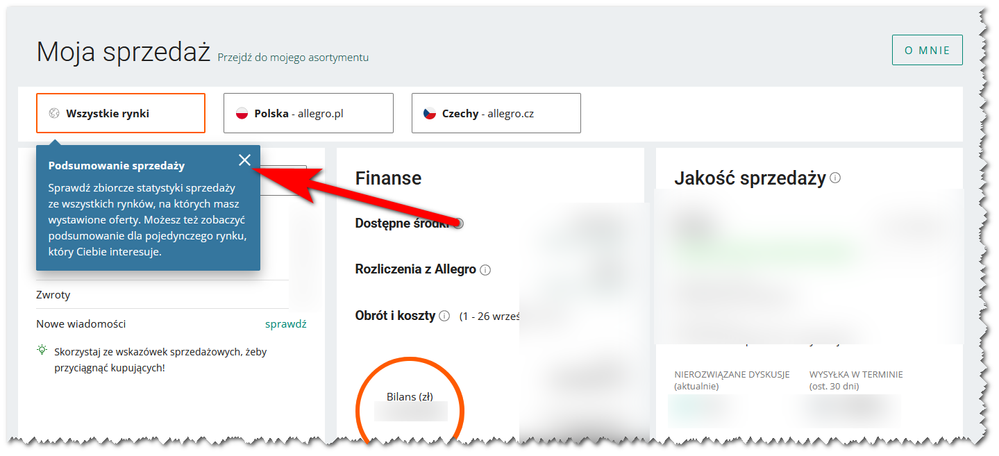Select the Wszystkie rynki market tab

coord(120,114)
